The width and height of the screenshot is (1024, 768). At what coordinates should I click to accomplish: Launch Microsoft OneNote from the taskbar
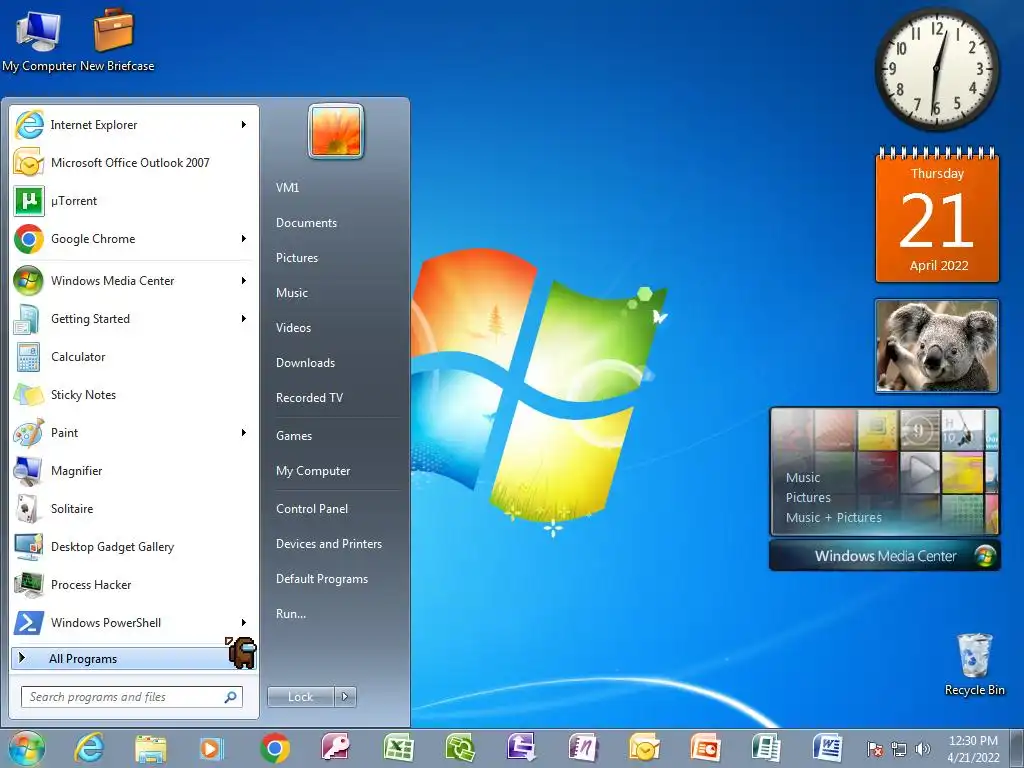pos(583,748)
